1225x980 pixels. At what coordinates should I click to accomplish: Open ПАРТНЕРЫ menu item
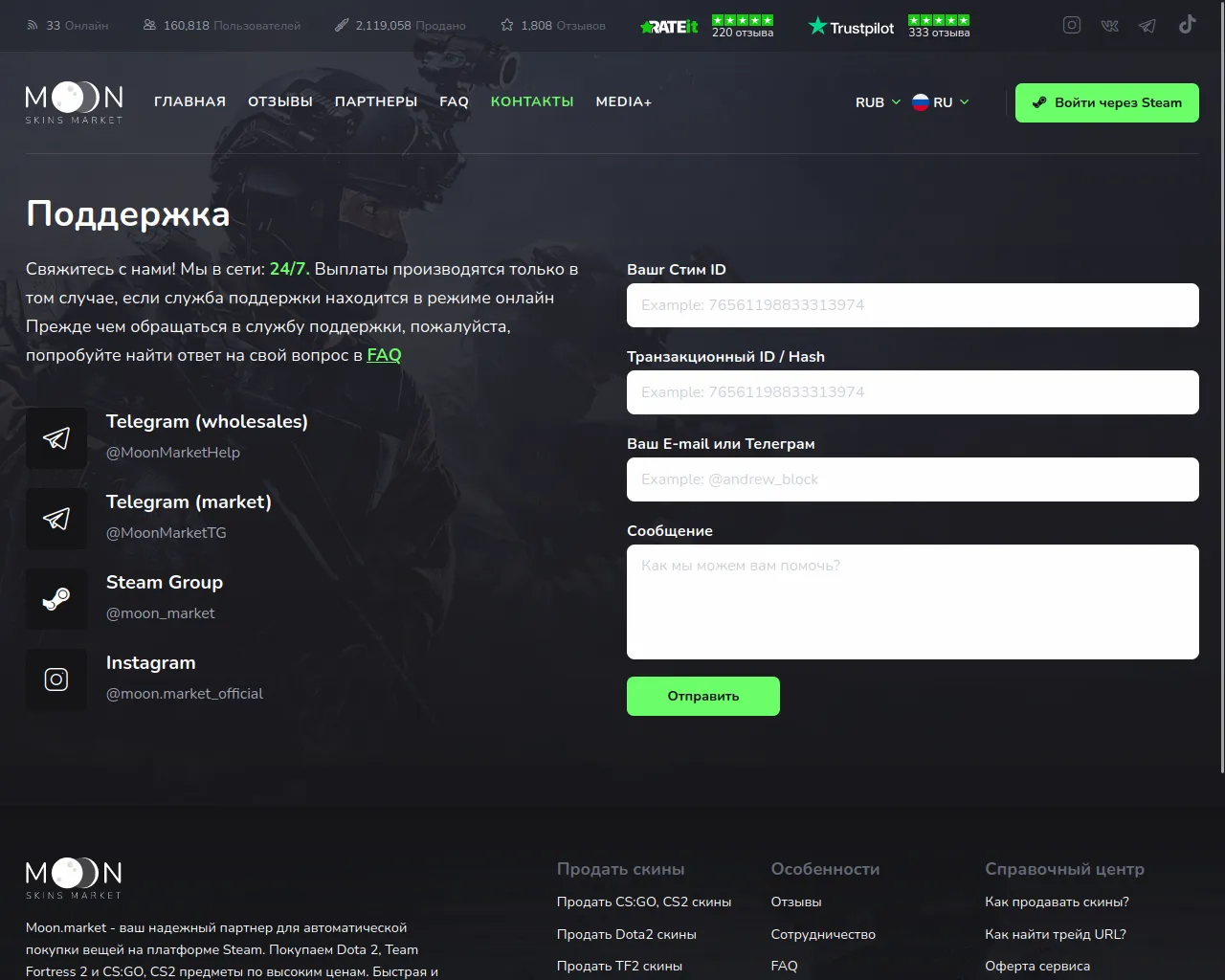[x=376, y=101]
